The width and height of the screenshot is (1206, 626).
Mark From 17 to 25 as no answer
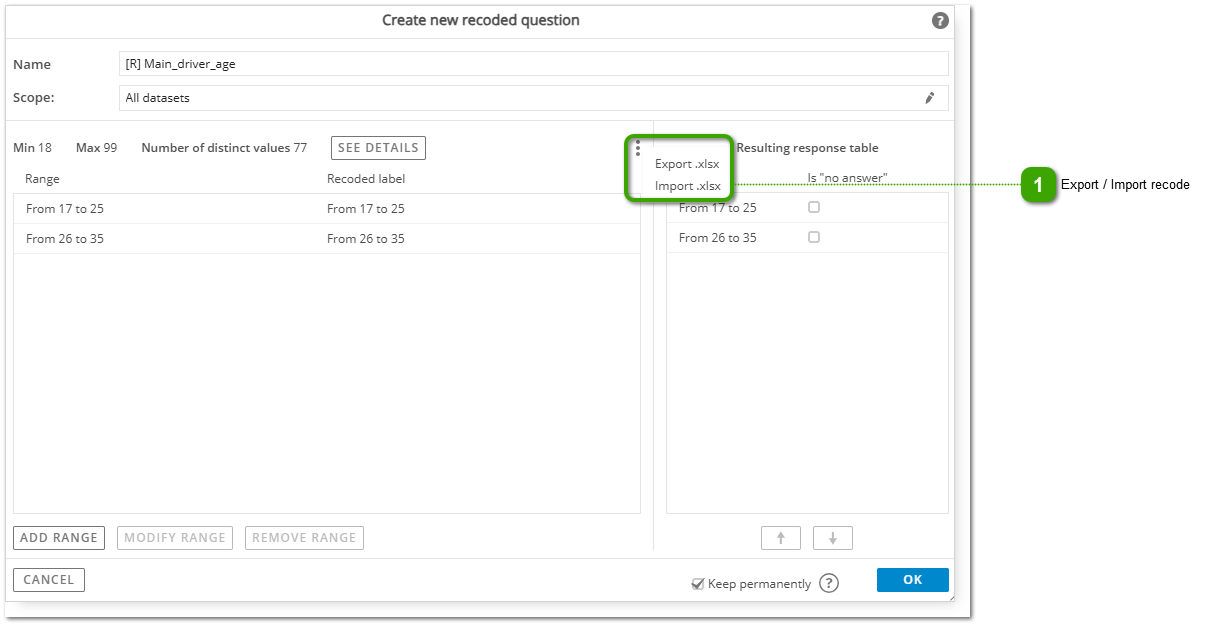[814, 207]
